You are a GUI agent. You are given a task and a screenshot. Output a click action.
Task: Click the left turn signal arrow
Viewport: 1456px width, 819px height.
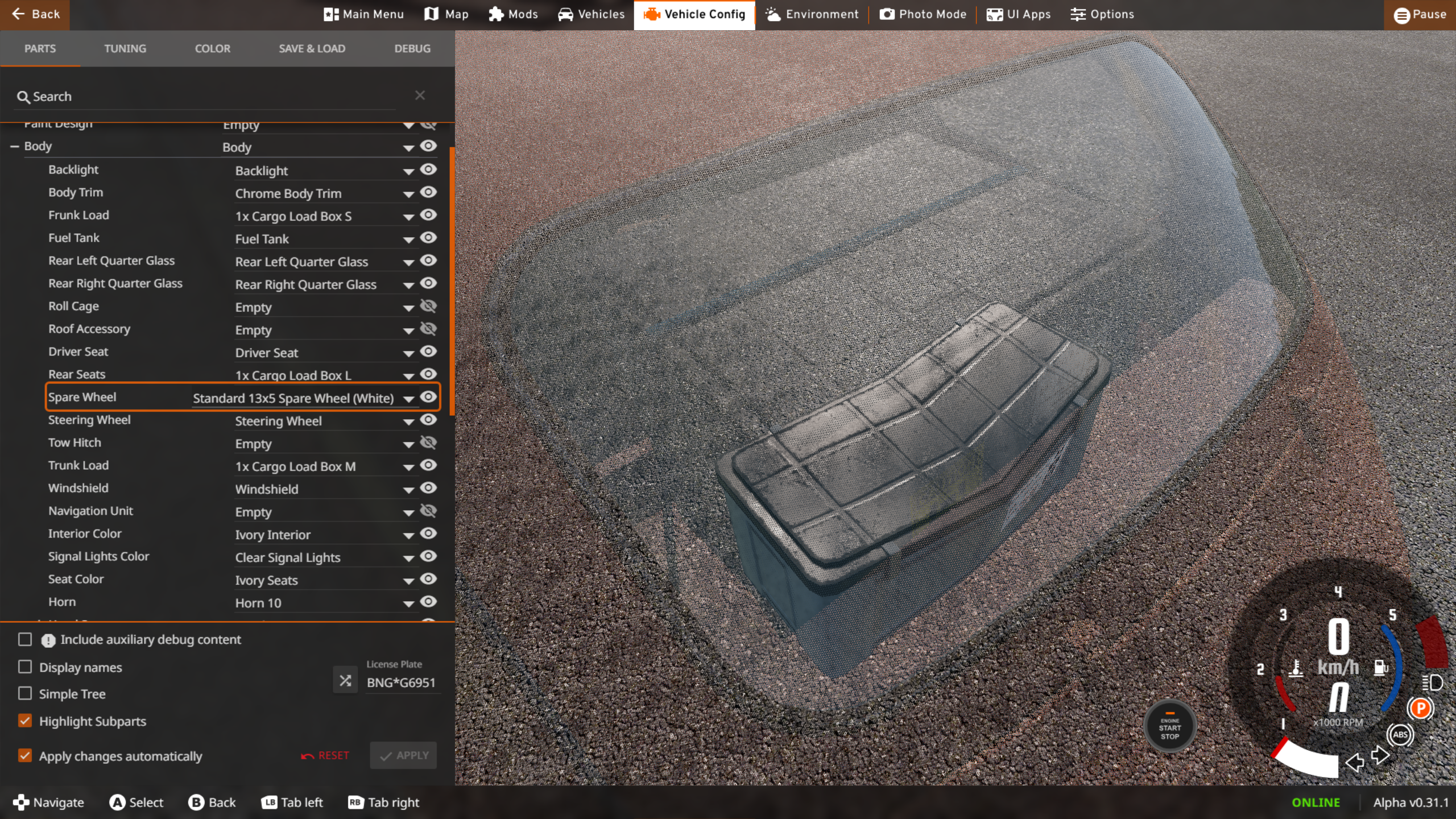click(1354, 762)
